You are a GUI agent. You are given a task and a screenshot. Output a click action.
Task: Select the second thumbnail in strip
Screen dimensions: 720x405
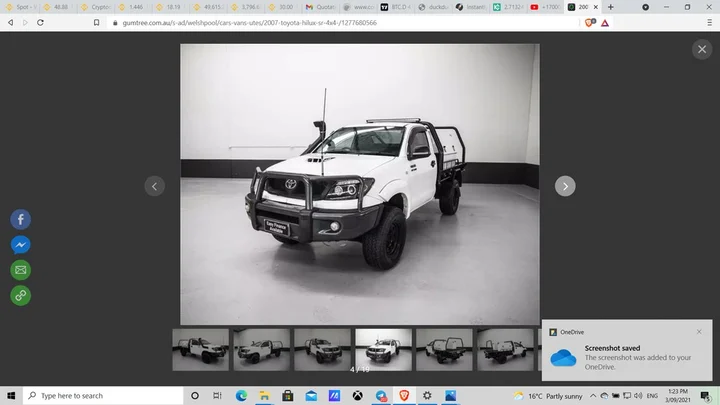[x=261, y=350]
